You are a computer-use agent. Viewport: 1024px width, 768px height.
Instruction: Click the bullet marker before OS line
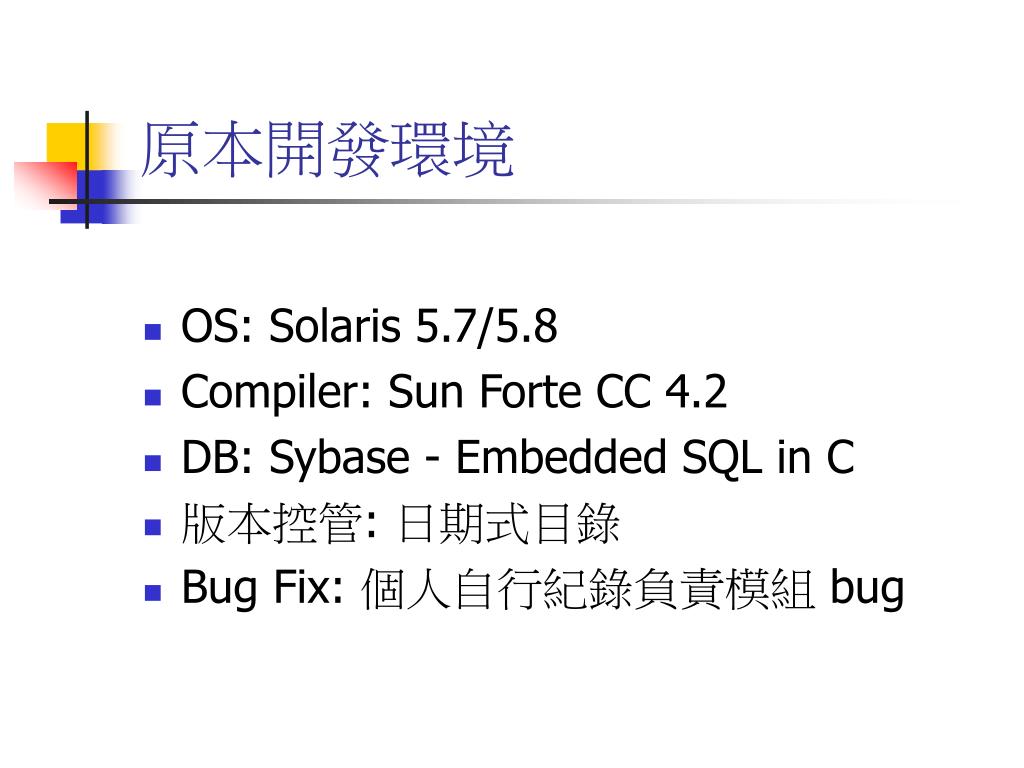click(x=153, y=332)
